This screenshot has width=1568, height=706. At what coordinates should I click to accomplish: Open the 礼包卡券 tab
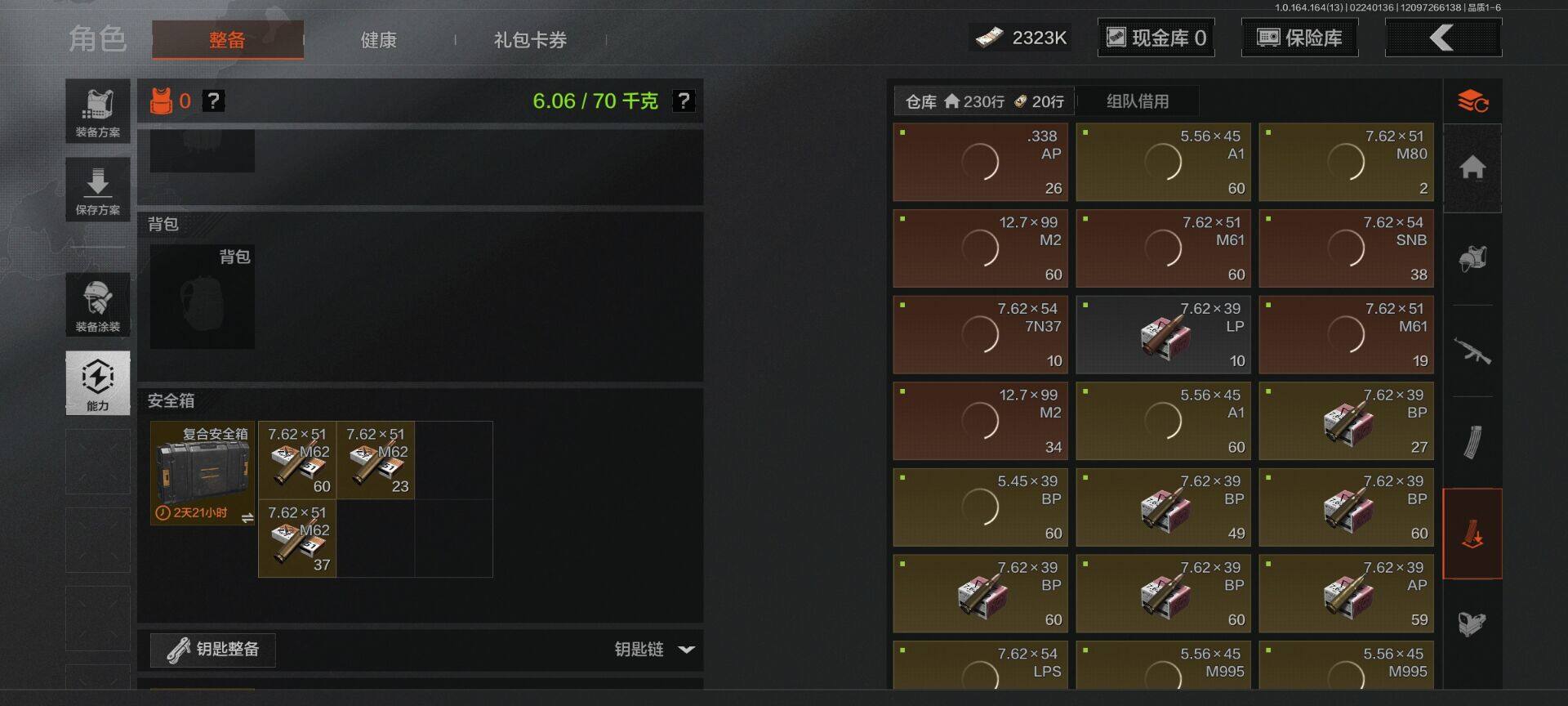coord(530,40)
